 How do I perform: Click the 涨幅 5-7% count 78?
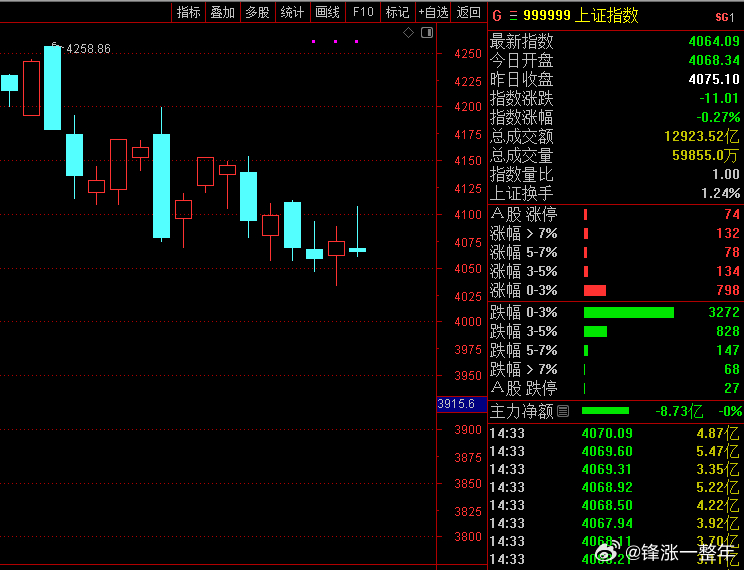pos(732,252)
